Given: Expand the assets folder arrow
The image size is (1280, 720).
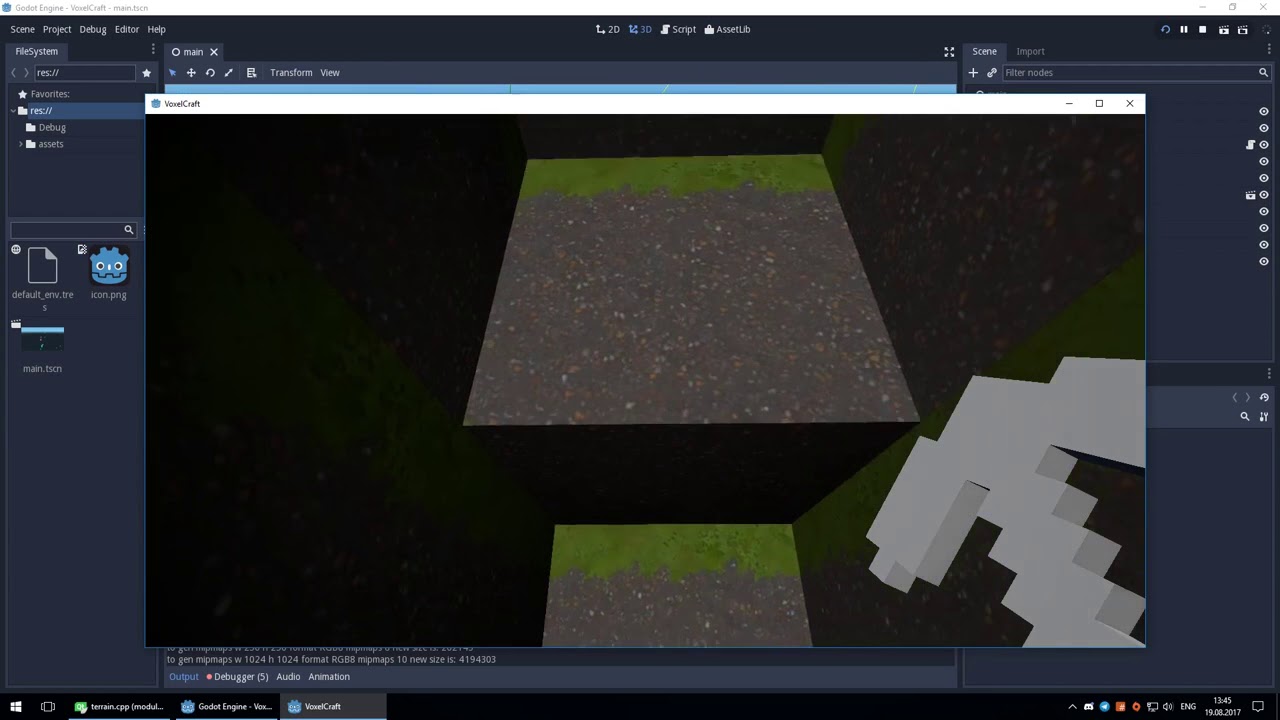Looking at the screenshot, I should point(20,144).
